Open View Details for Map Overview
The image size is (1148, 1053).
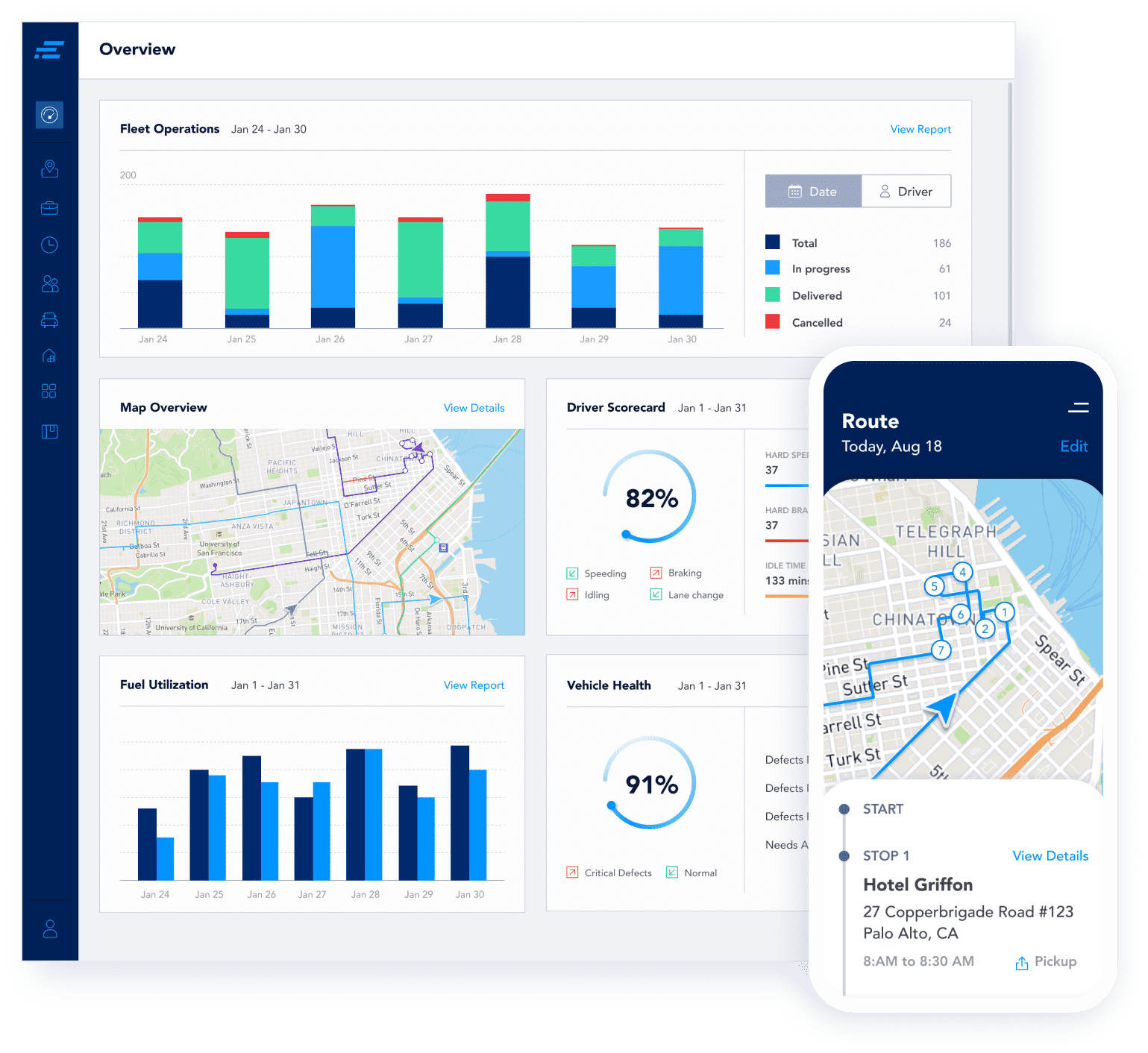(474, 408)
